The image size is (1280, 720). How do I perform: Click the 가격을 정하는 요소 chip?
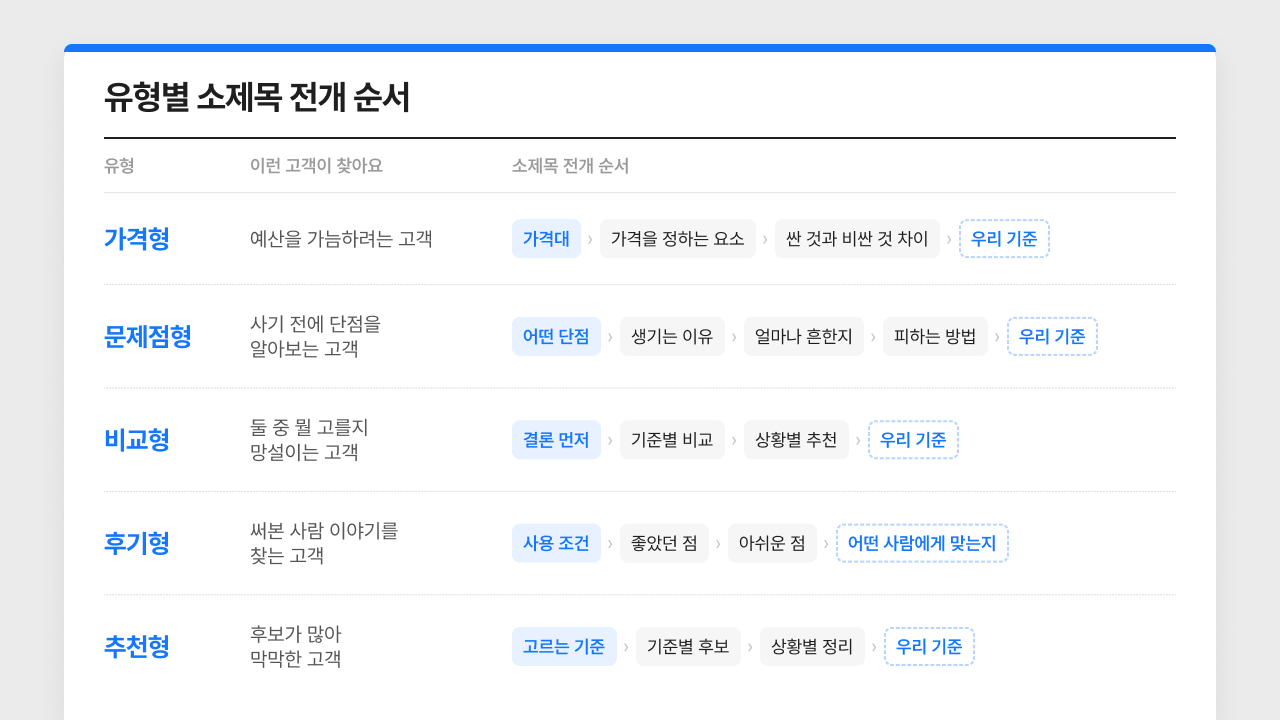click(x=678, y=239)
